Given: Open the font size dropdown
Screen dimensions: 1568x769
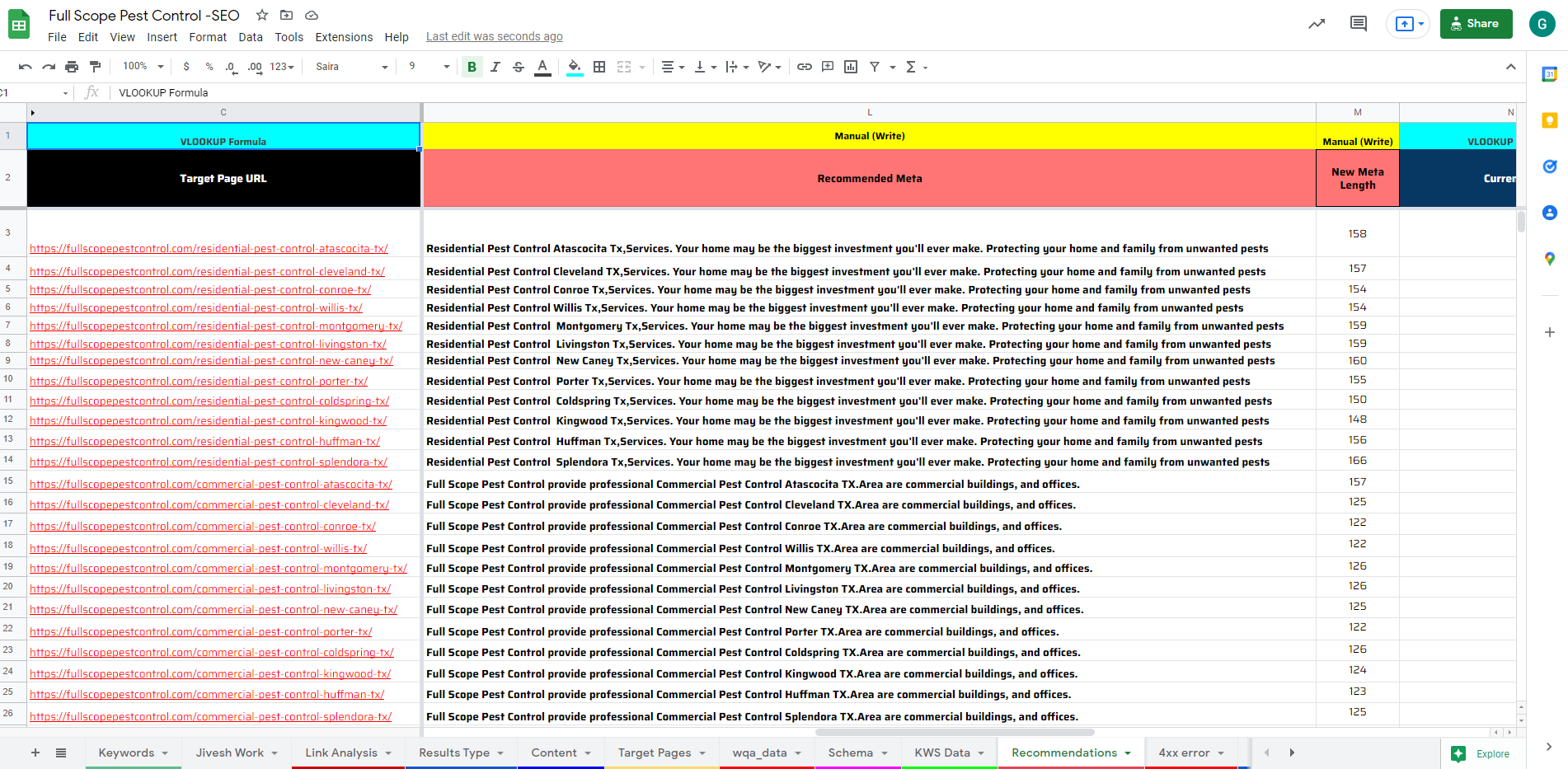Looking at the screenshot, I should 429,67.
